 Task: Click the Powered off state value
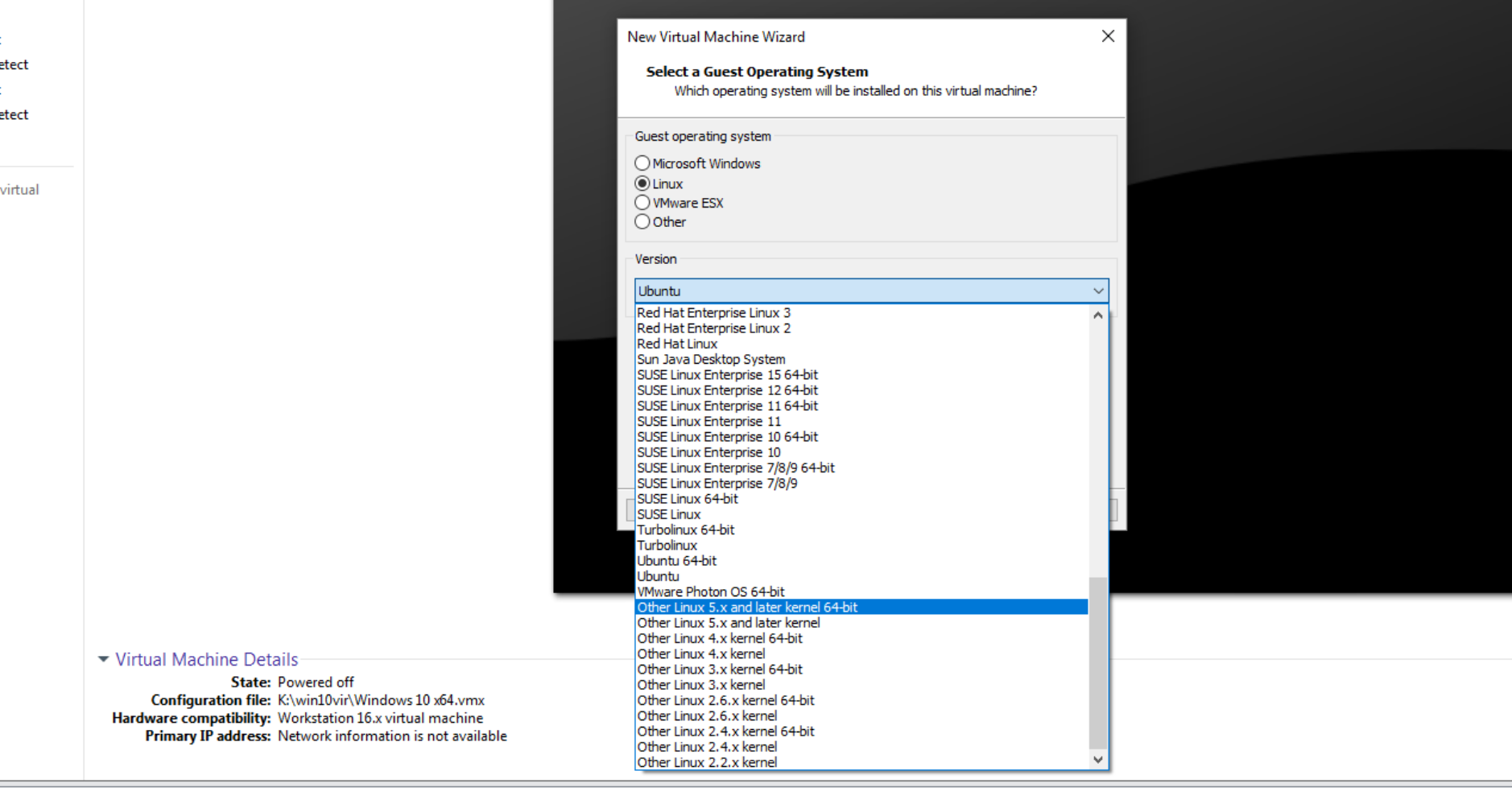tap(316, 682)
